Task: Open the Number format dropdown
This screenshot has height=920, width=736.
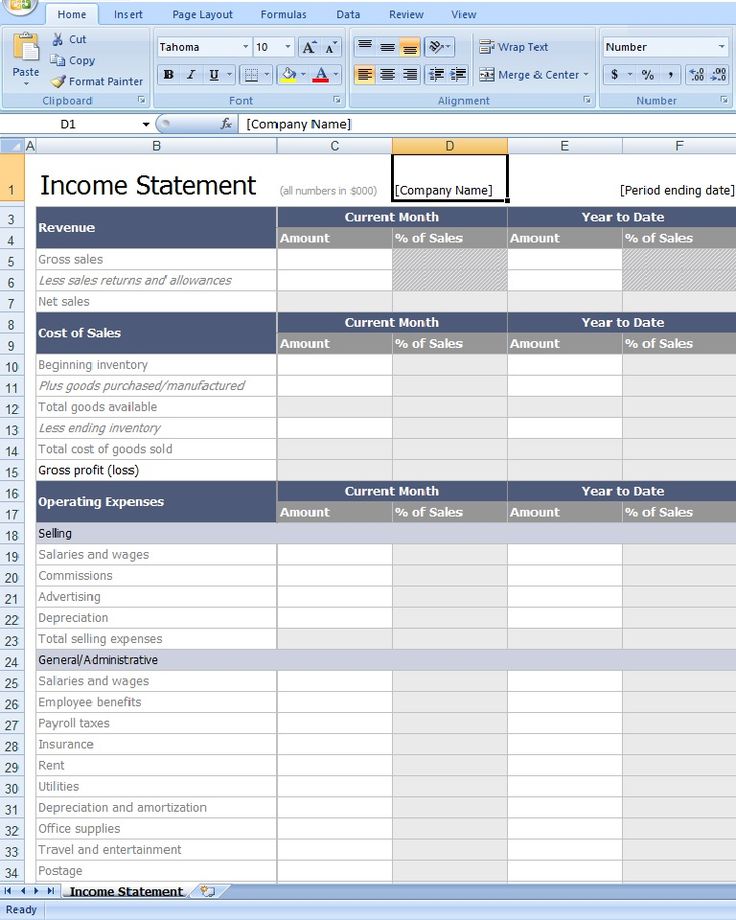Action: pyautogui.click(x=721, y=47)
